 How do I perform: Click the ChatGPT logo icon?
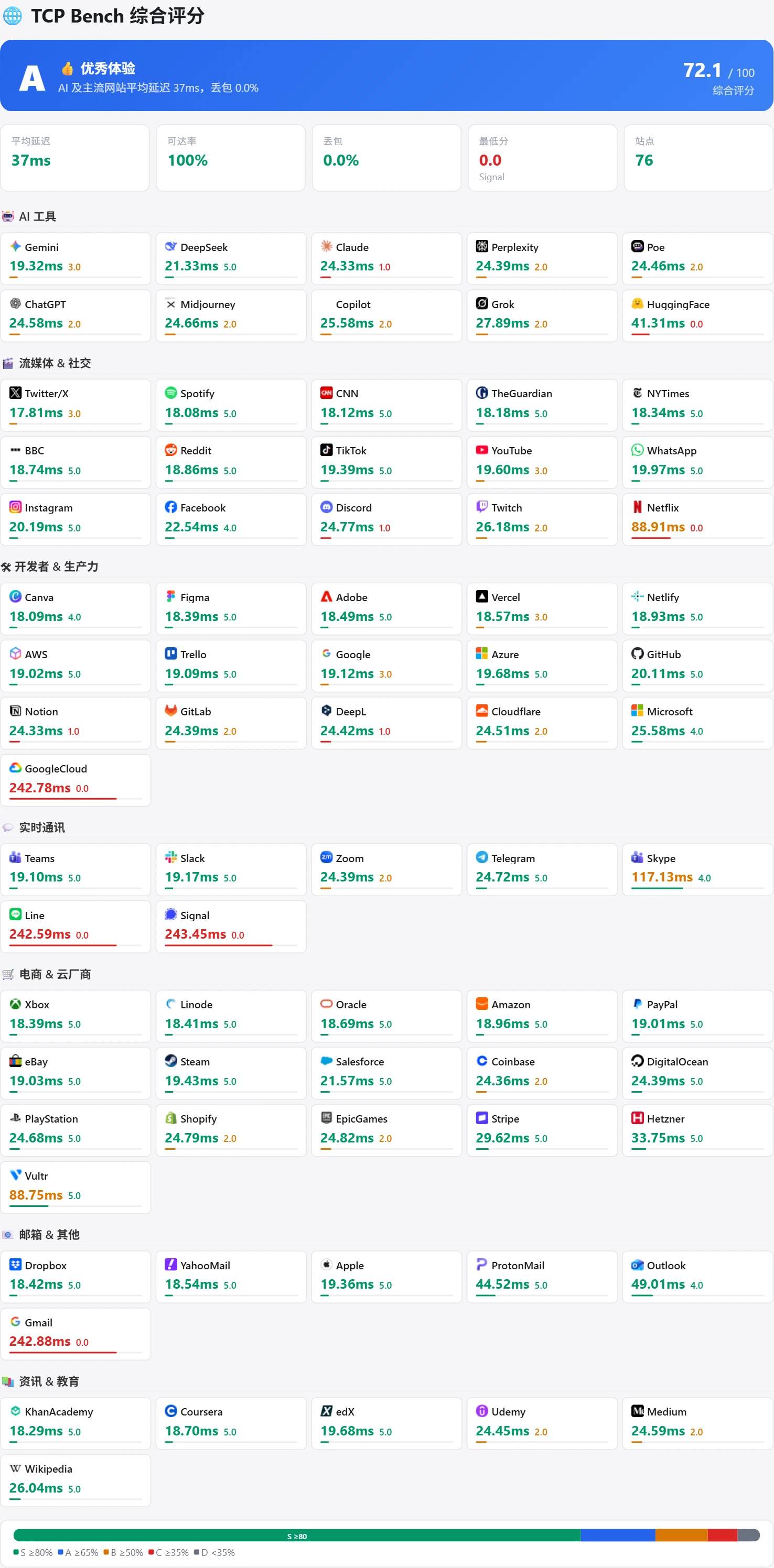pyautogui.click(x=15, y=304)
